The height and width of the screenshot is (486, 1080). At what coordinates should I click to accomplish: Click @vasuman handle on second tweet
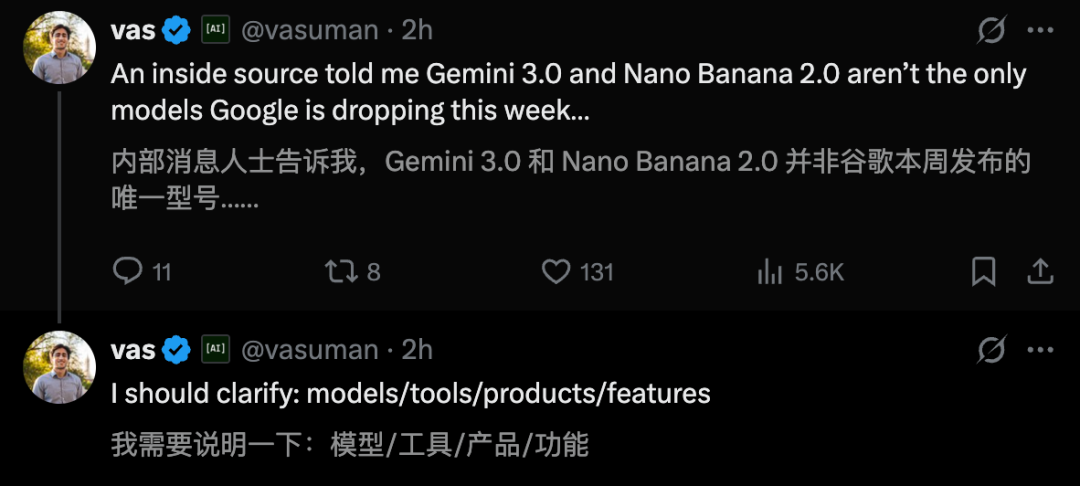(311, 350)
